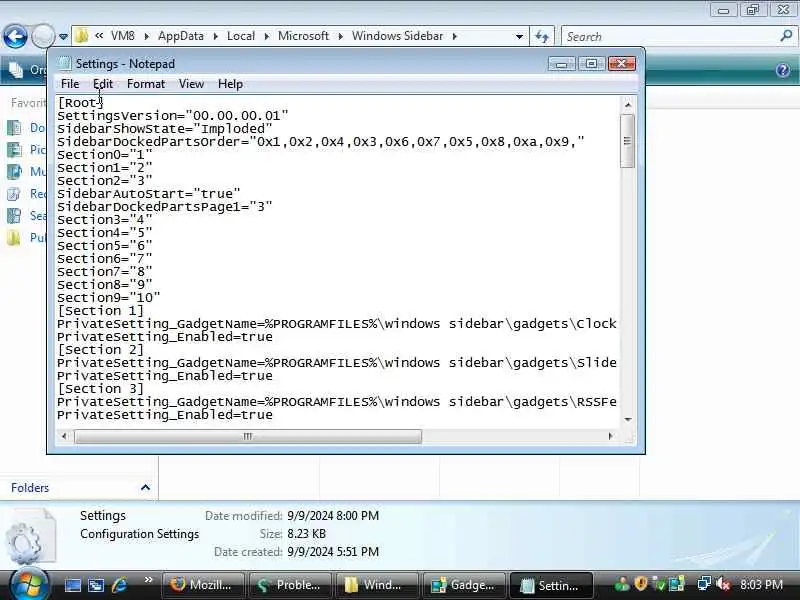This screenshot has height=600, width=800.
Task: Click the Show Desktop quick launch icon
Action: 72,585
